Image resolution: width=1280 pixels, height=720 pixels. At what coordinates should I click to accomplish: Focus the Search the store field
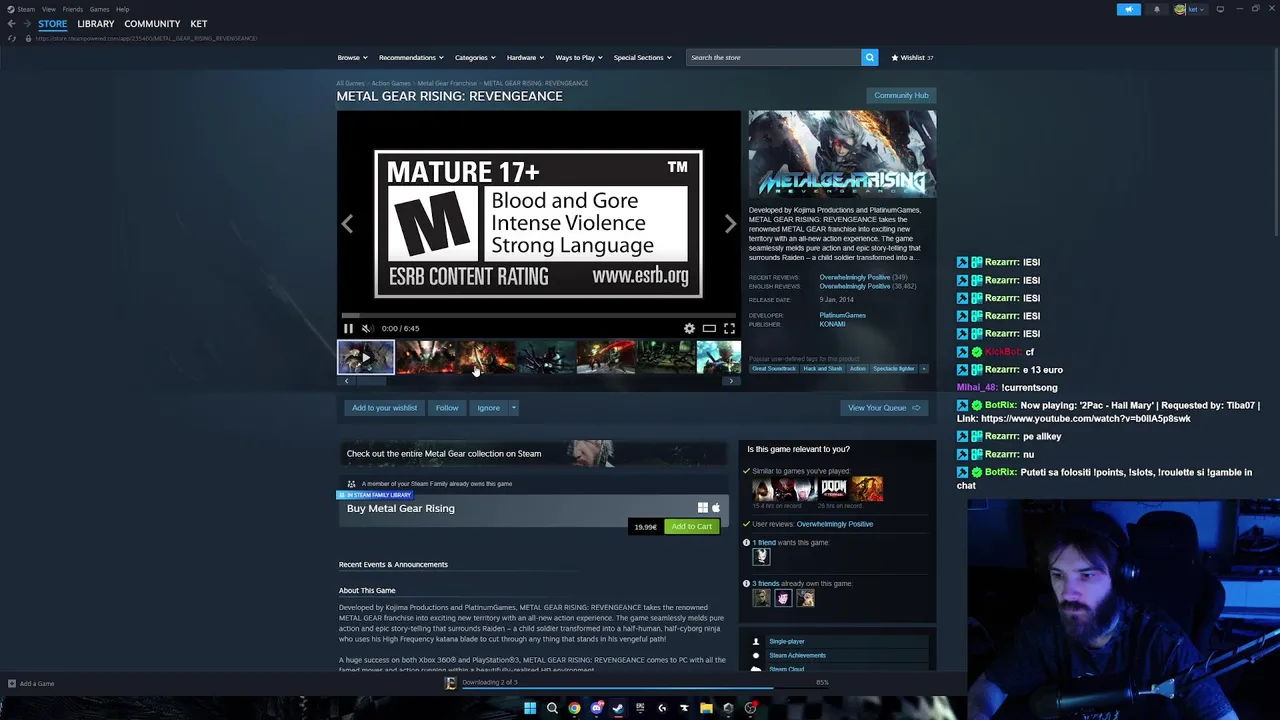click(x=773, y=57)
